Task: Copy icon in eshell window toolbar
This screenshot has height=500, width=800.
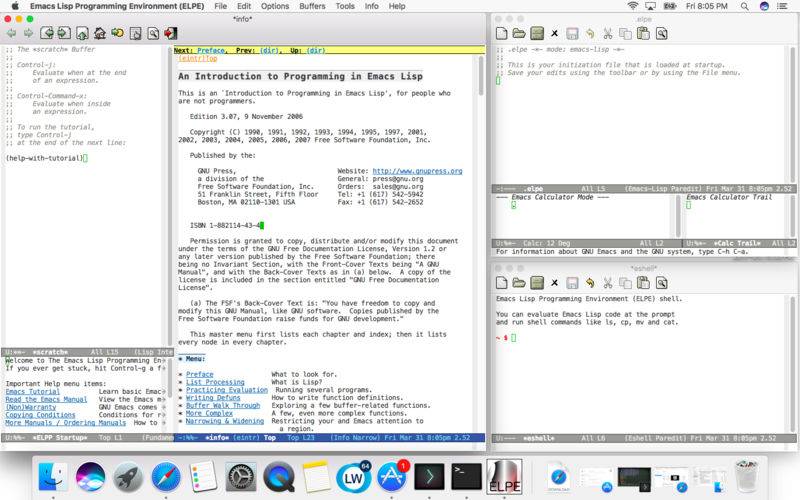Action: click(625, 283)
